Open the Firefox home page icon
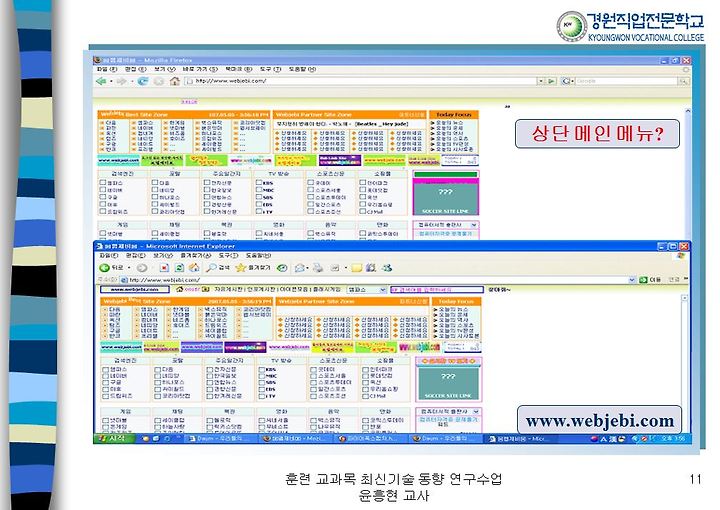The image size is (720, 510). pos(174,81)
